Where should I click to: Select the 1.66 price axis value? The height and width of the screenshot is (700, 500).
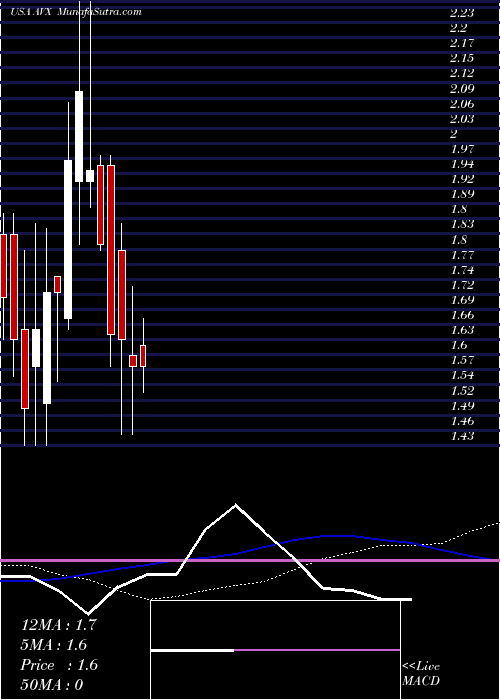coord(462,315)
